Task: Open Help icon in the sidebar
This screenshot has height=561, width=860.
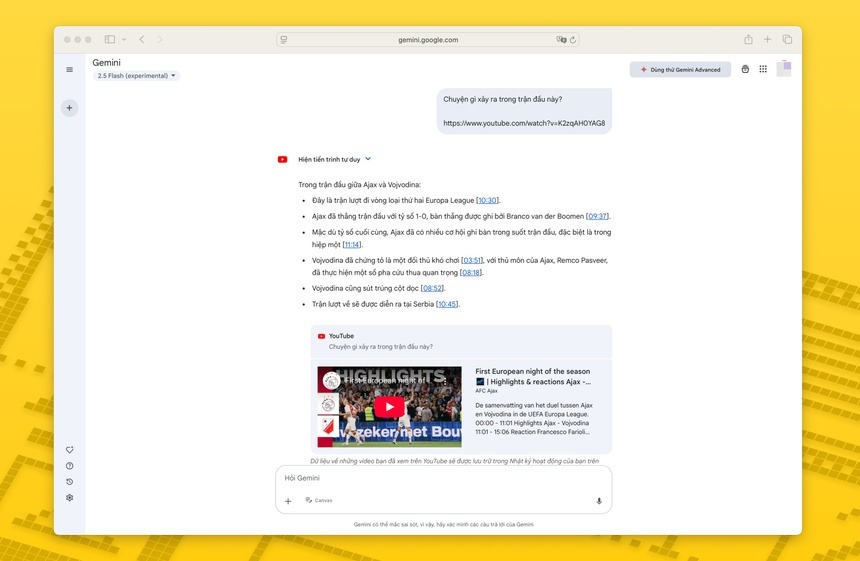Action: point(70,466)
